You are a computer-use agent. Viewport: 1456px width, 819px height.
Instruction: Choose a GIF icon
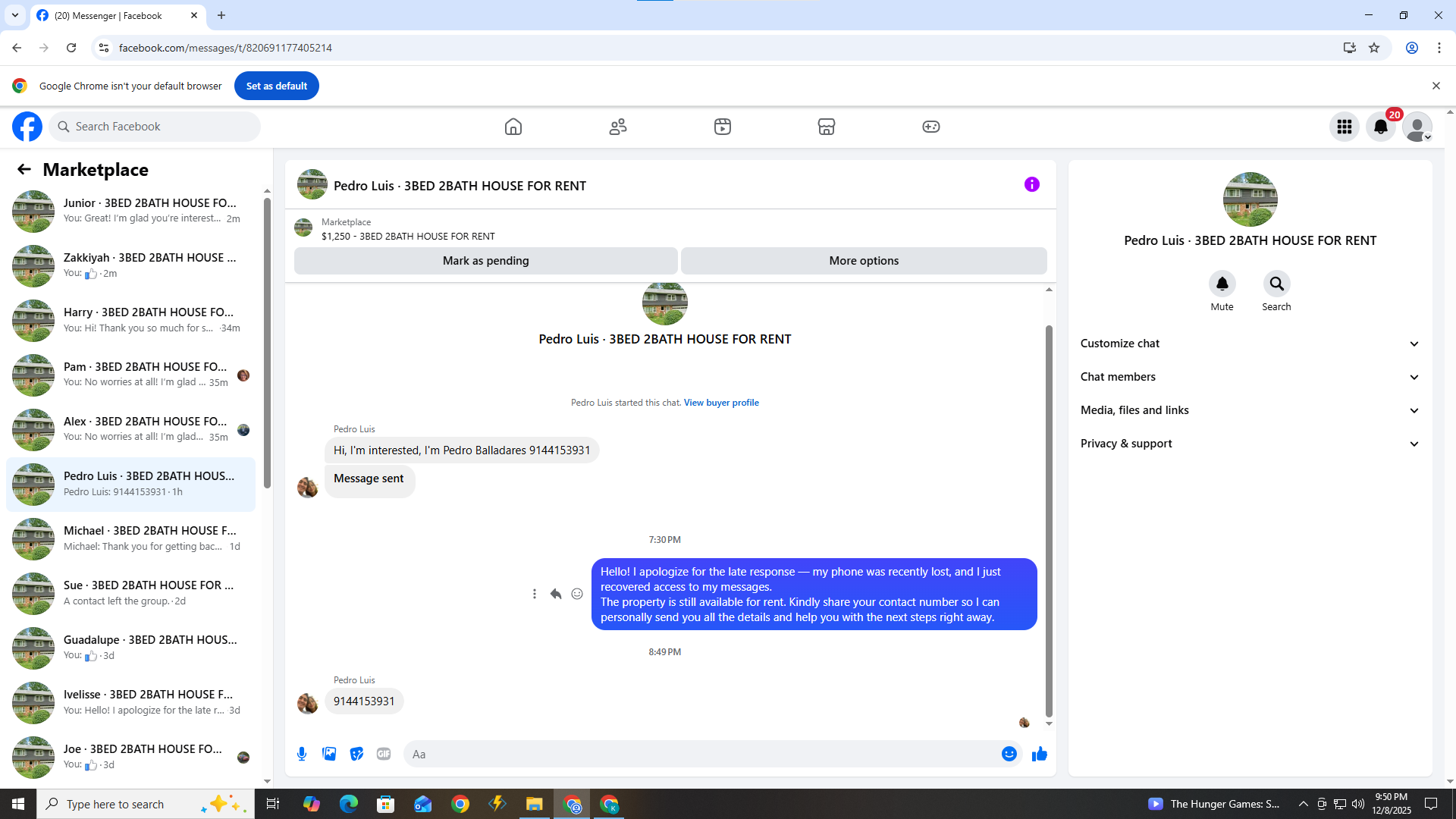point(384,754)
